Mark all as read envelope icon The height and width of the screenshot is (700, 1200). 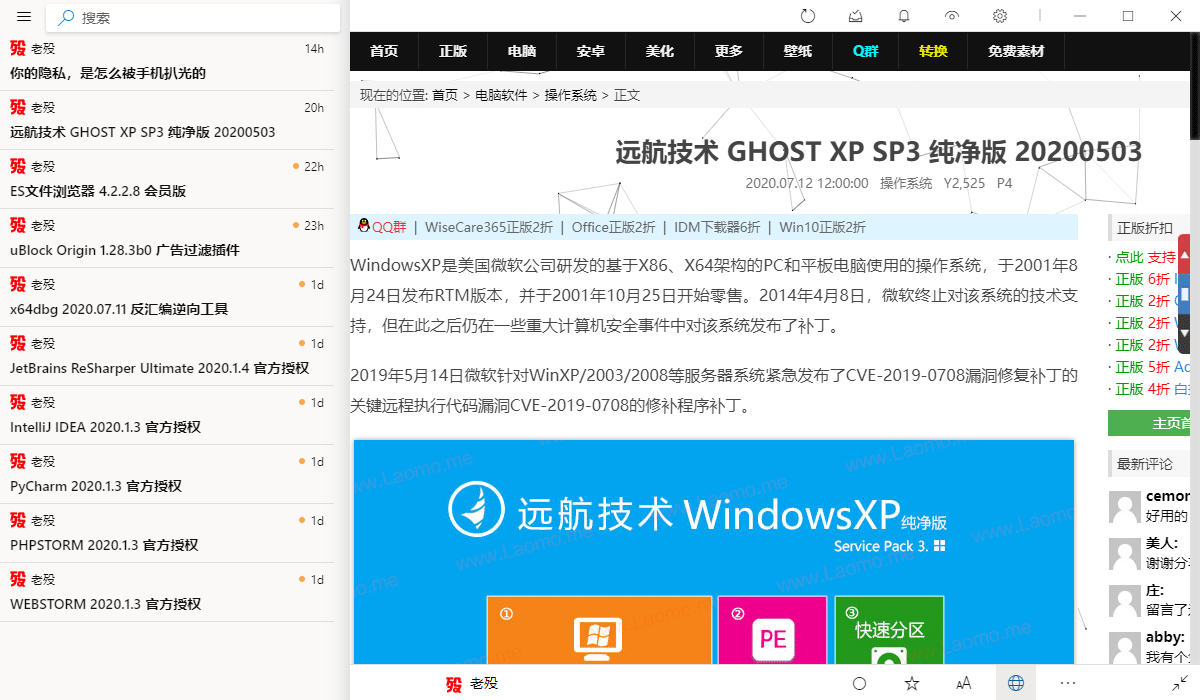[856, 16]
